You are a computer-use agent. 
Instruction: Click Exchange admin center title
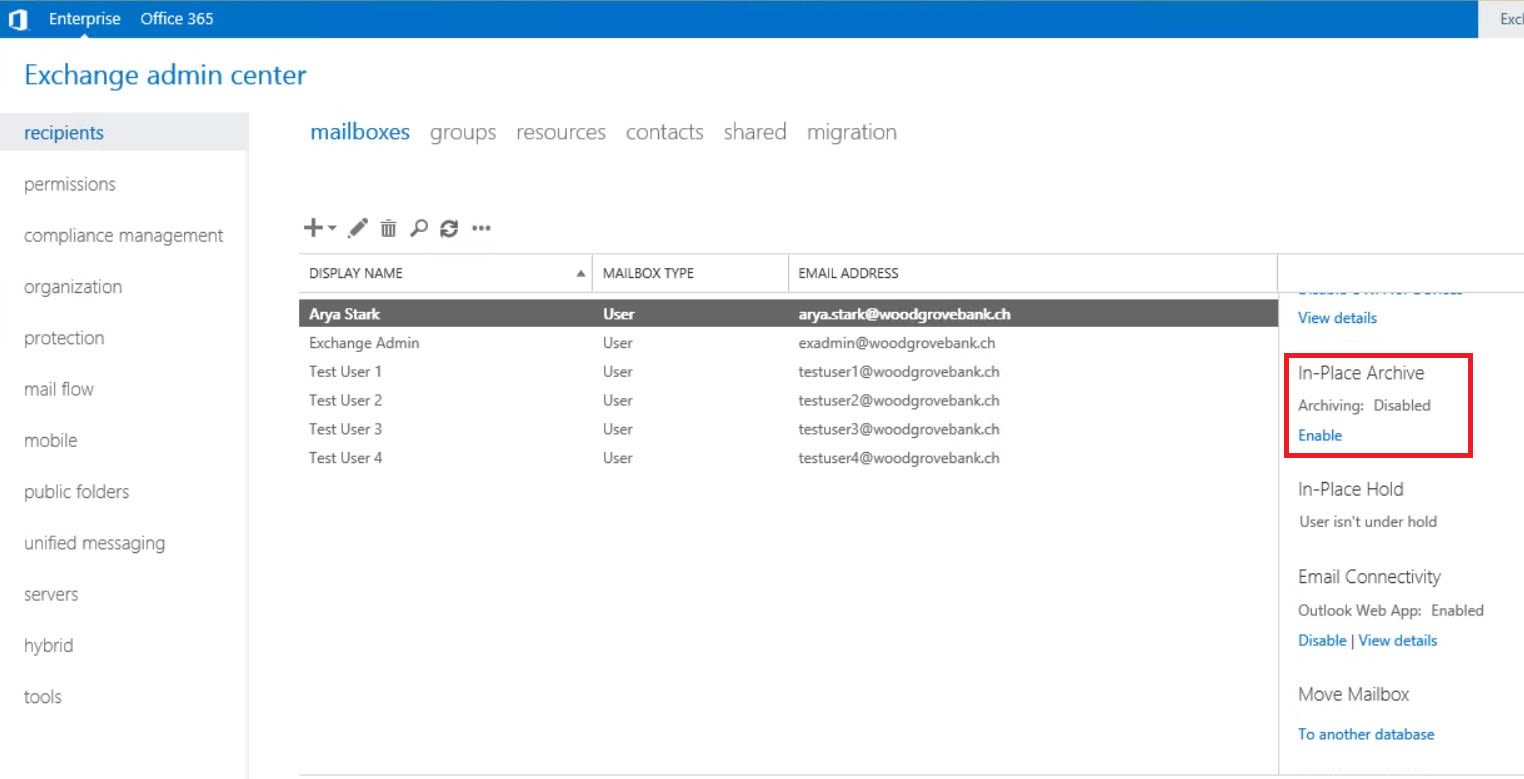click(165, 75)
